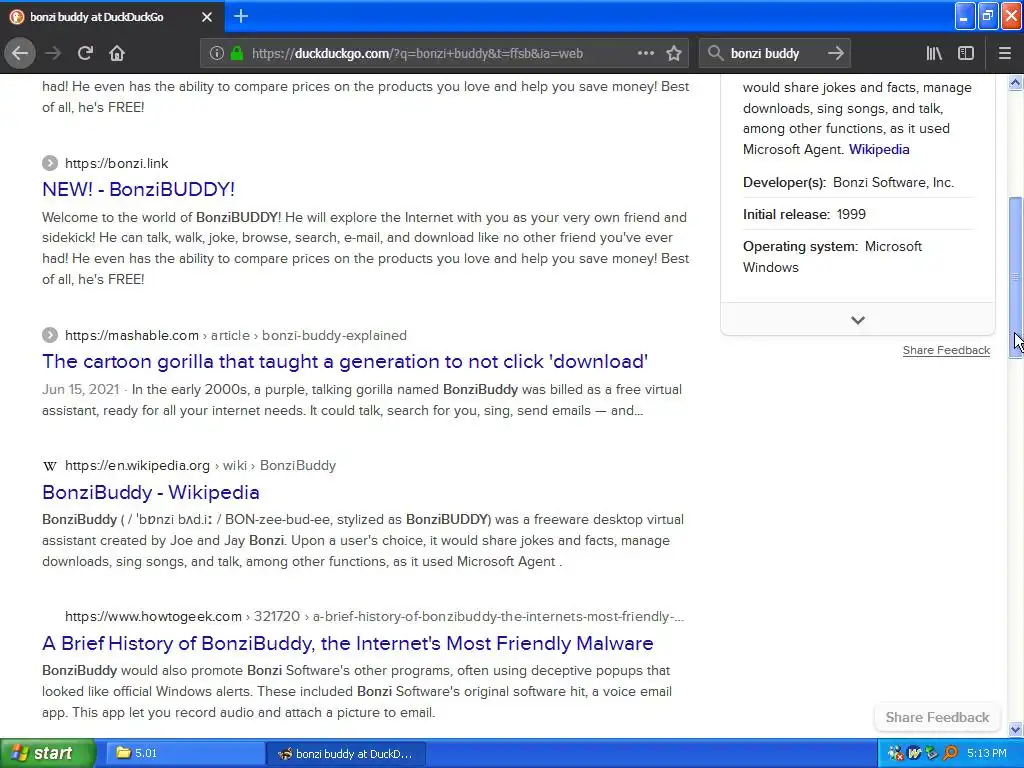Open page actions three-dot menu
Image resolution: width=1024 pixels, height=768 pixels.
click(x=646, y=53)
